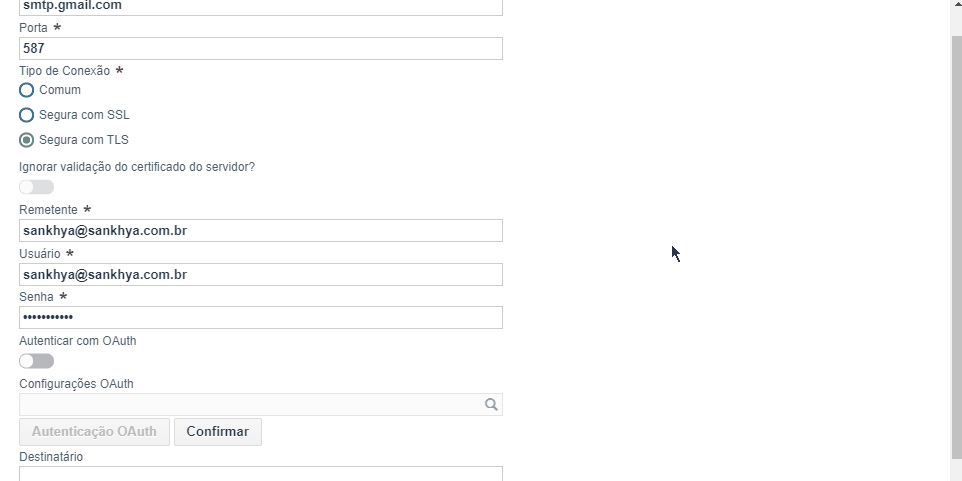The height and width of the screenshot is (481, 962).
Task: Click the Usuário email field
Action: coord(261,275)
